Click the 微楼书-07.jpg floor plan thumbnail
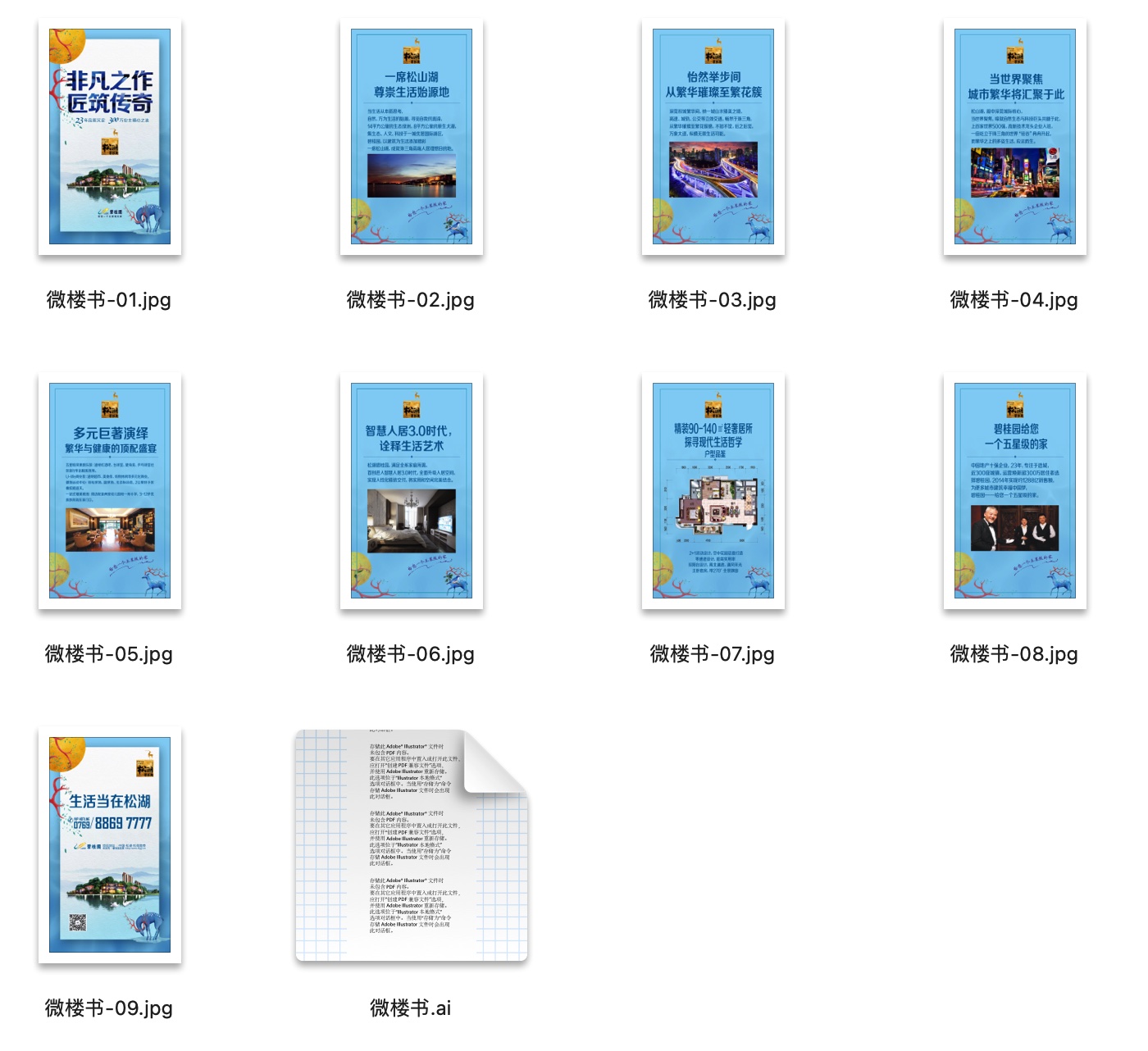 click(x=713, y=490)
